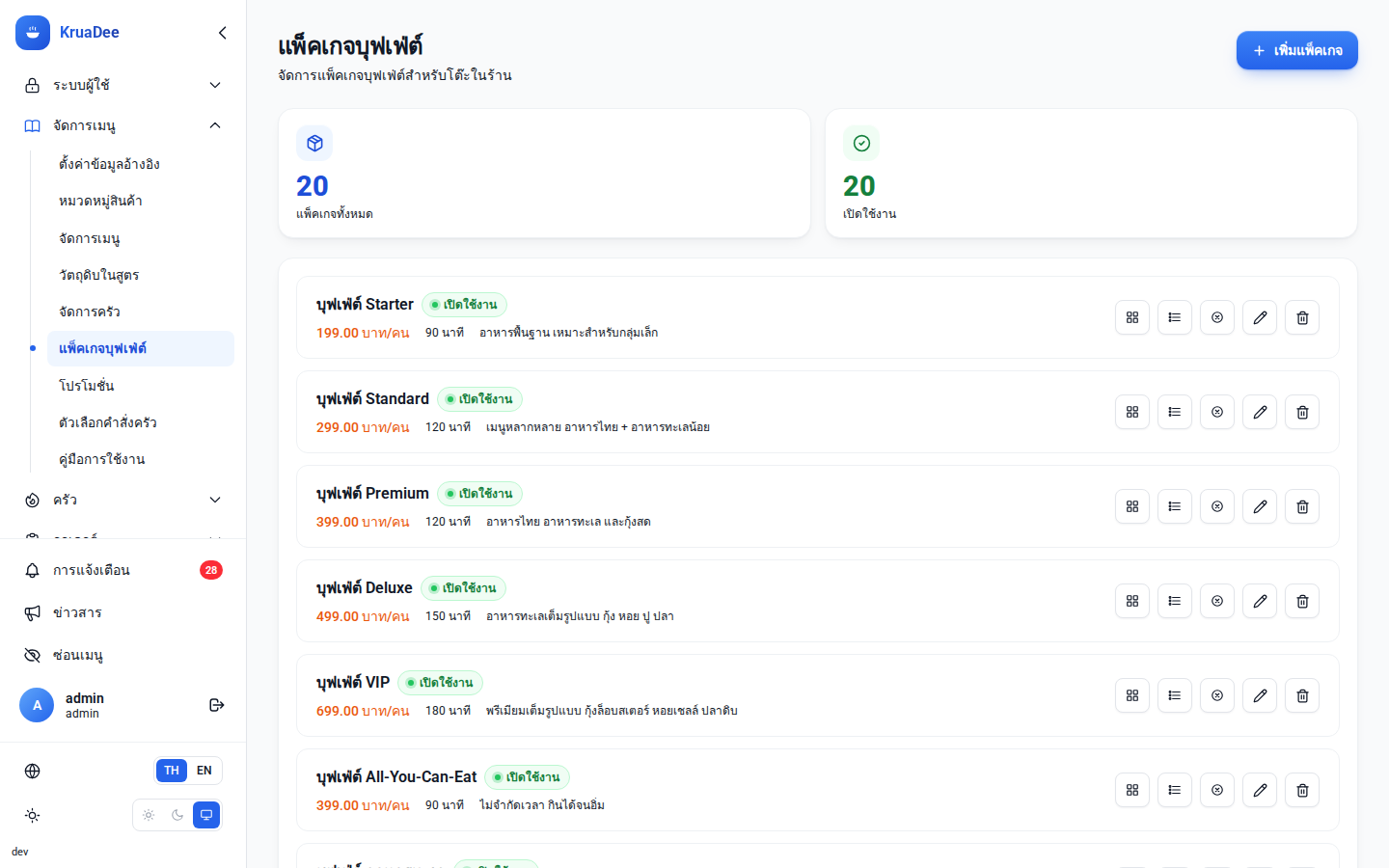The image size is (1389, 868).
Task: Click grid icon on บุฟเฟต์ Deluxe row
Action: [1132, 601]
